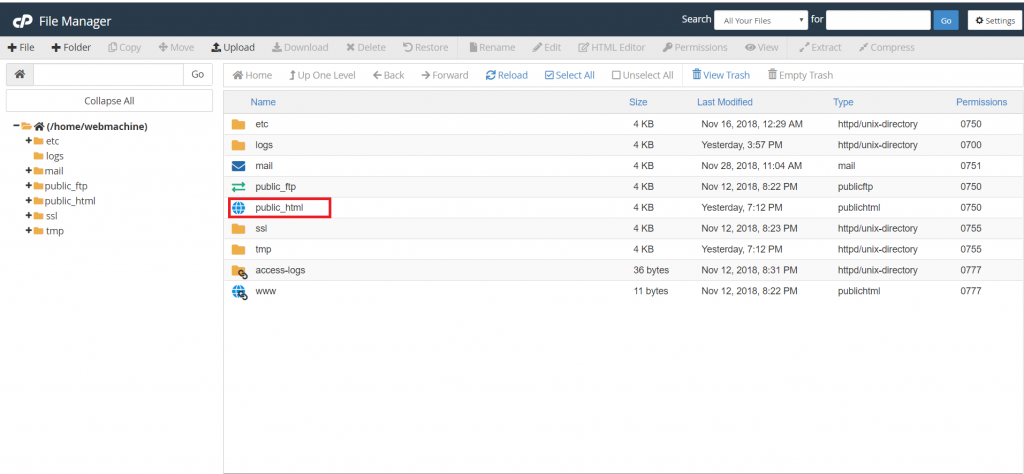1024x474 pixels.
Task: Create a new folder with the Folder button
Action: (x=71, y=48)
